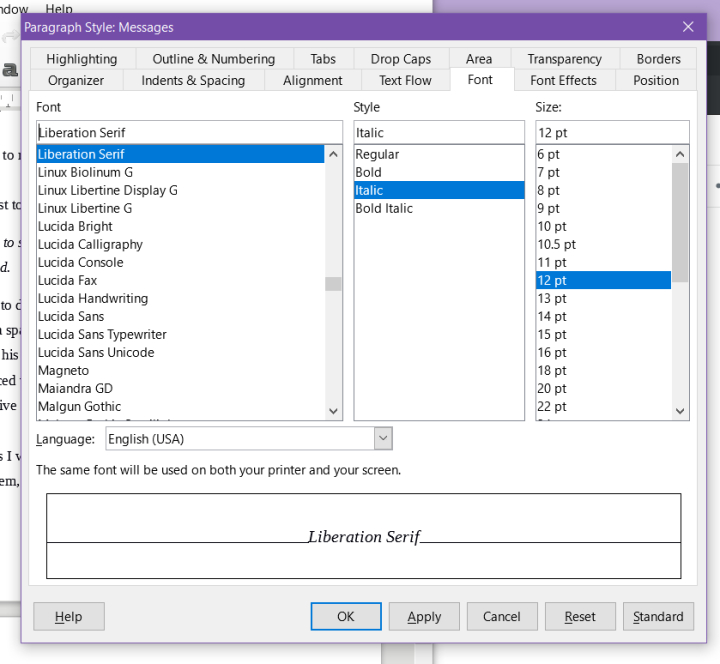Viewport: 720px width, 664px height.
Task: Click font list scroll up arrow
Action: click(333, 154)
